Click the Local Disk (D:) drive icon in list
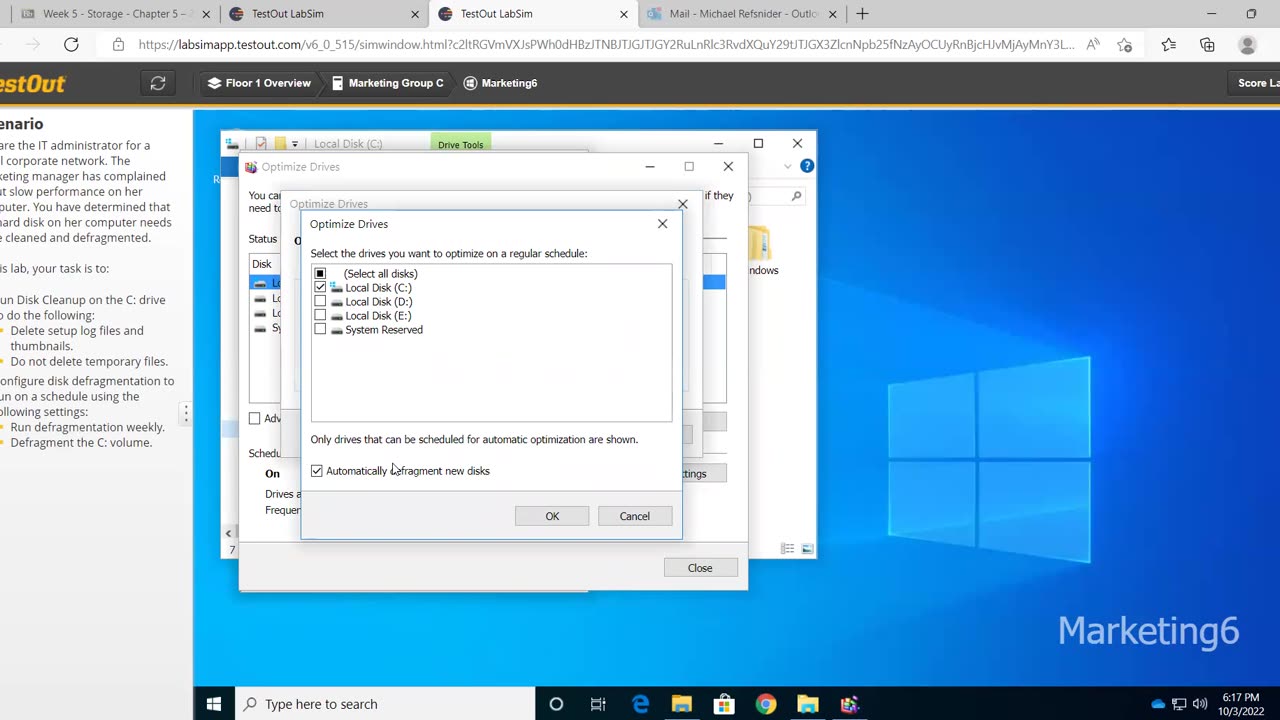The image size is (1280, 720). (336, 302)
